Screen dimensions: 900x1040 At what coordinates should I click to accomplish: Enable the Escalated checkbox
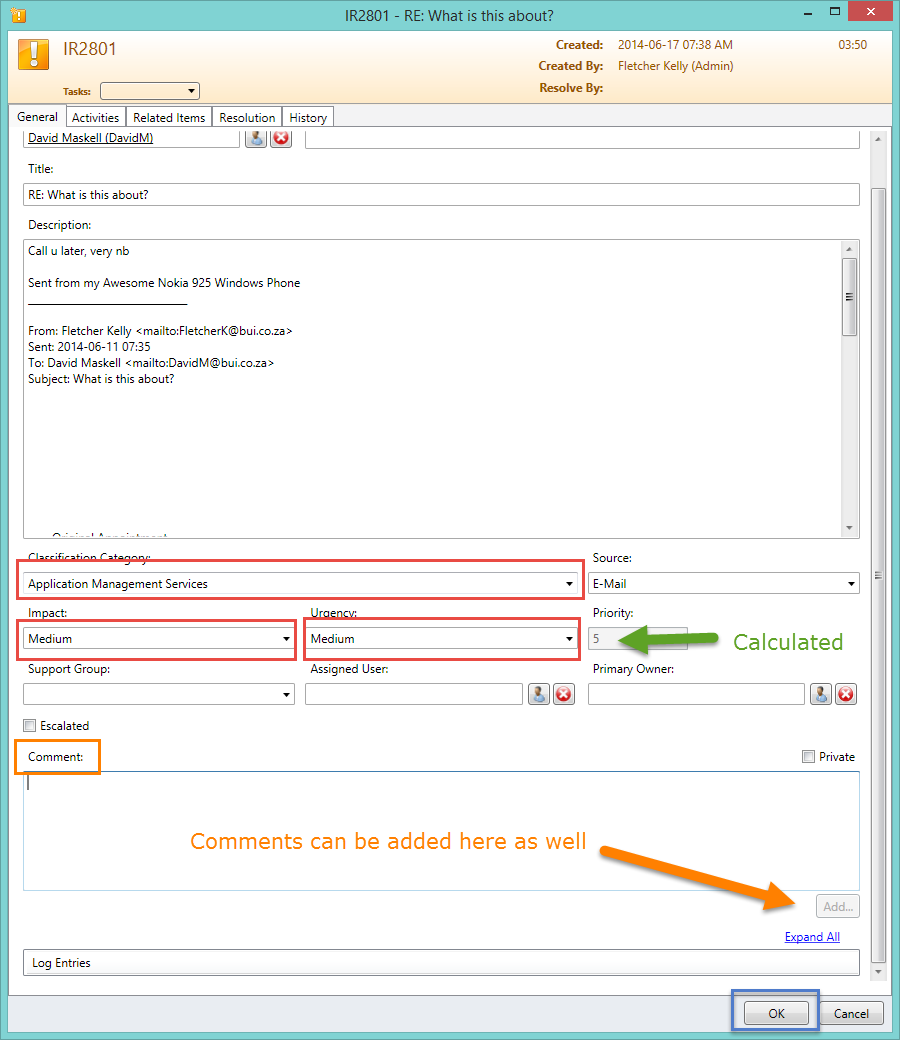point(30,726)
